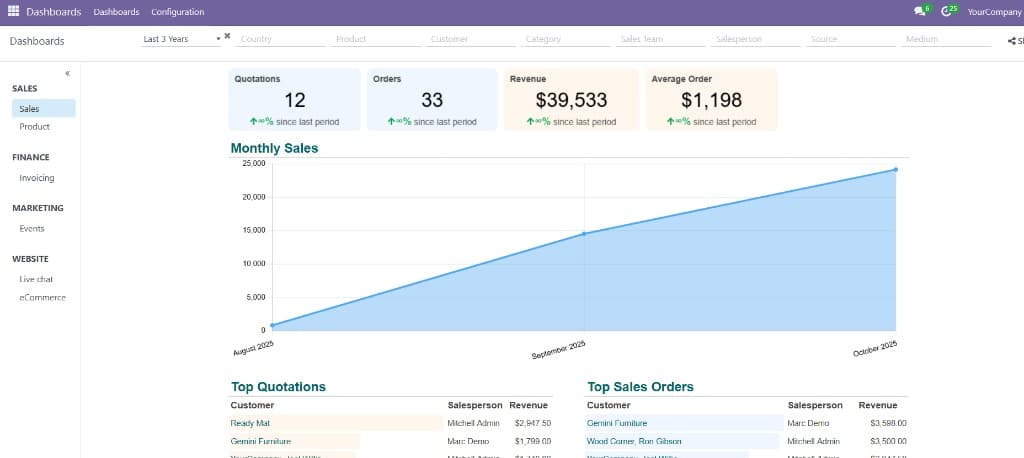Open the Last 3 Years period dropdown
This screenshot has height=458, width=1024.
[x=182, y=39]
